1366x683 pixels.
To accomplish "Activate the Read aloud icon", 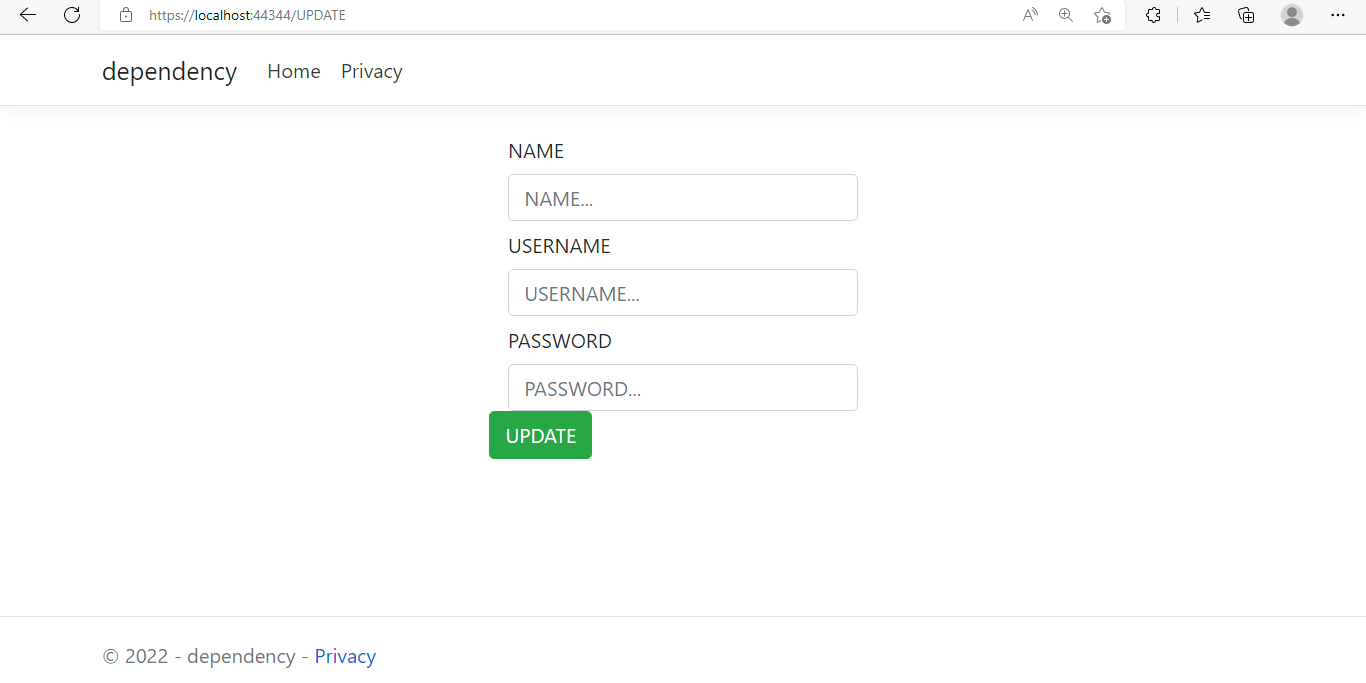I will 1030,15.
